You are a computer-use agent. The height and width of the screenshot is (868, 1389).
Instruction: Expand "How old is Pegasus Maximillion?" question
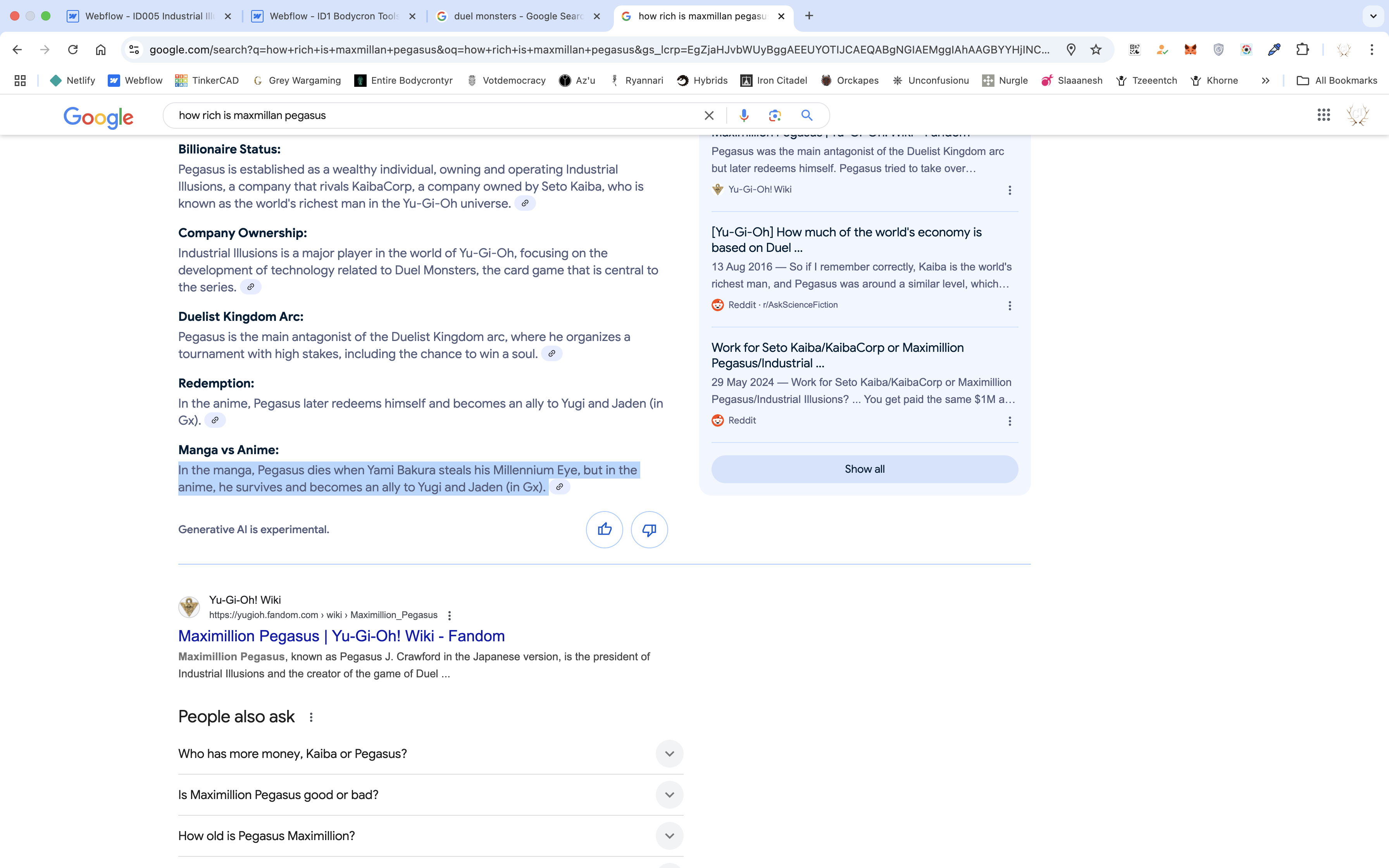pyautogui.click(x=669, y=836)
